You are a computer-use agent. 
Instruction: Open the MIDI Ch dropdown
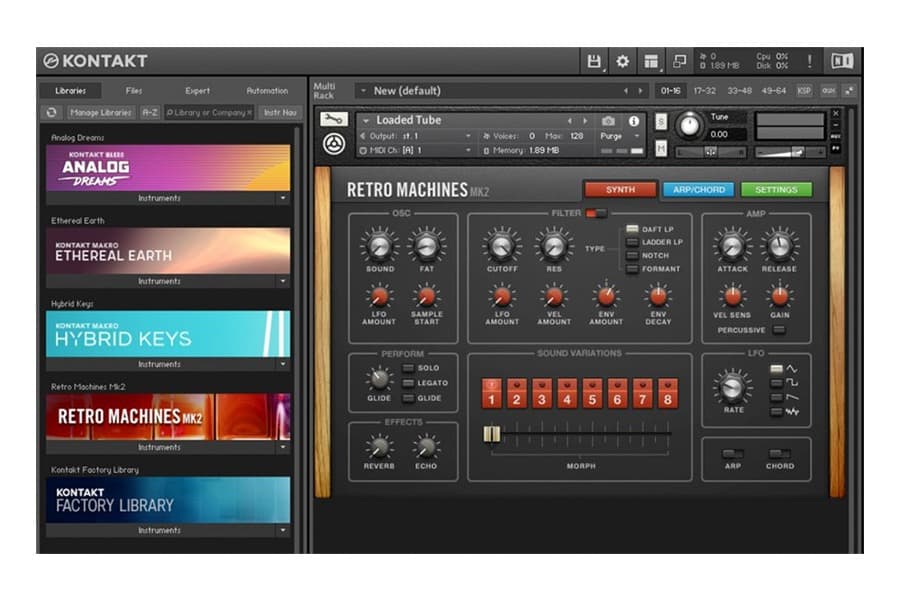(x=468, y=151)
